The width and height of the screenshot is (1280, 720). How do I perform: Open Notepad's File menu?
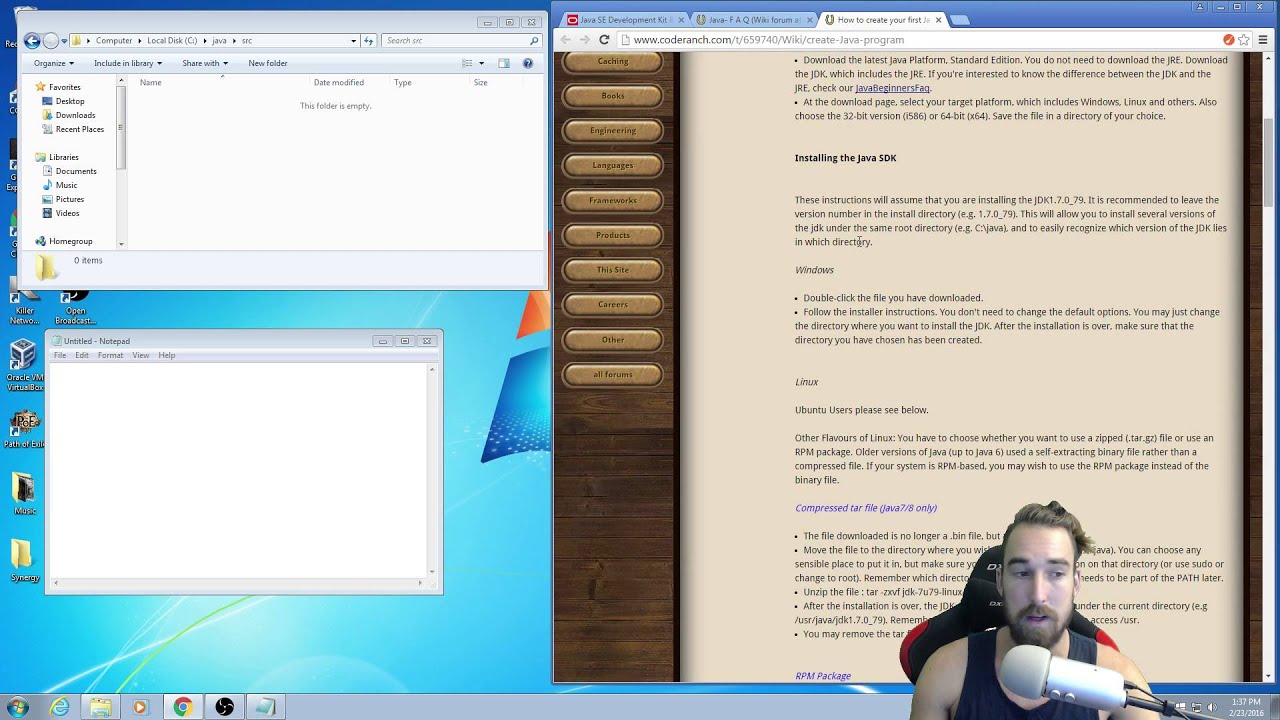point(60,355)
